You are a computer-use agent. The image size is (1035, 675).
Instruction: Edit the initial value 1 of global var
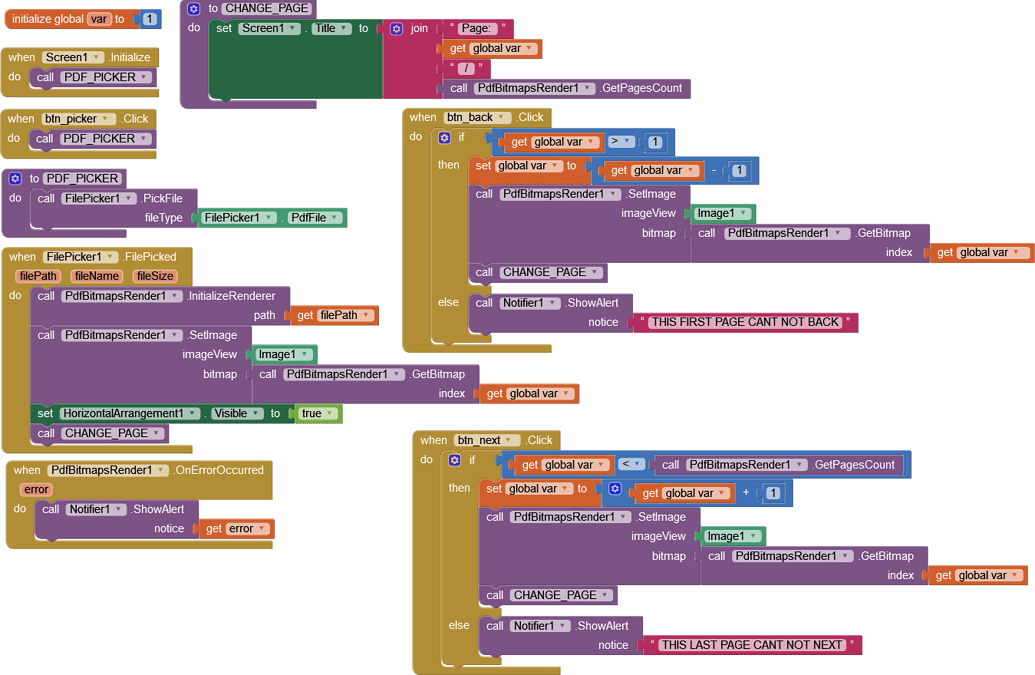(149, 19)
